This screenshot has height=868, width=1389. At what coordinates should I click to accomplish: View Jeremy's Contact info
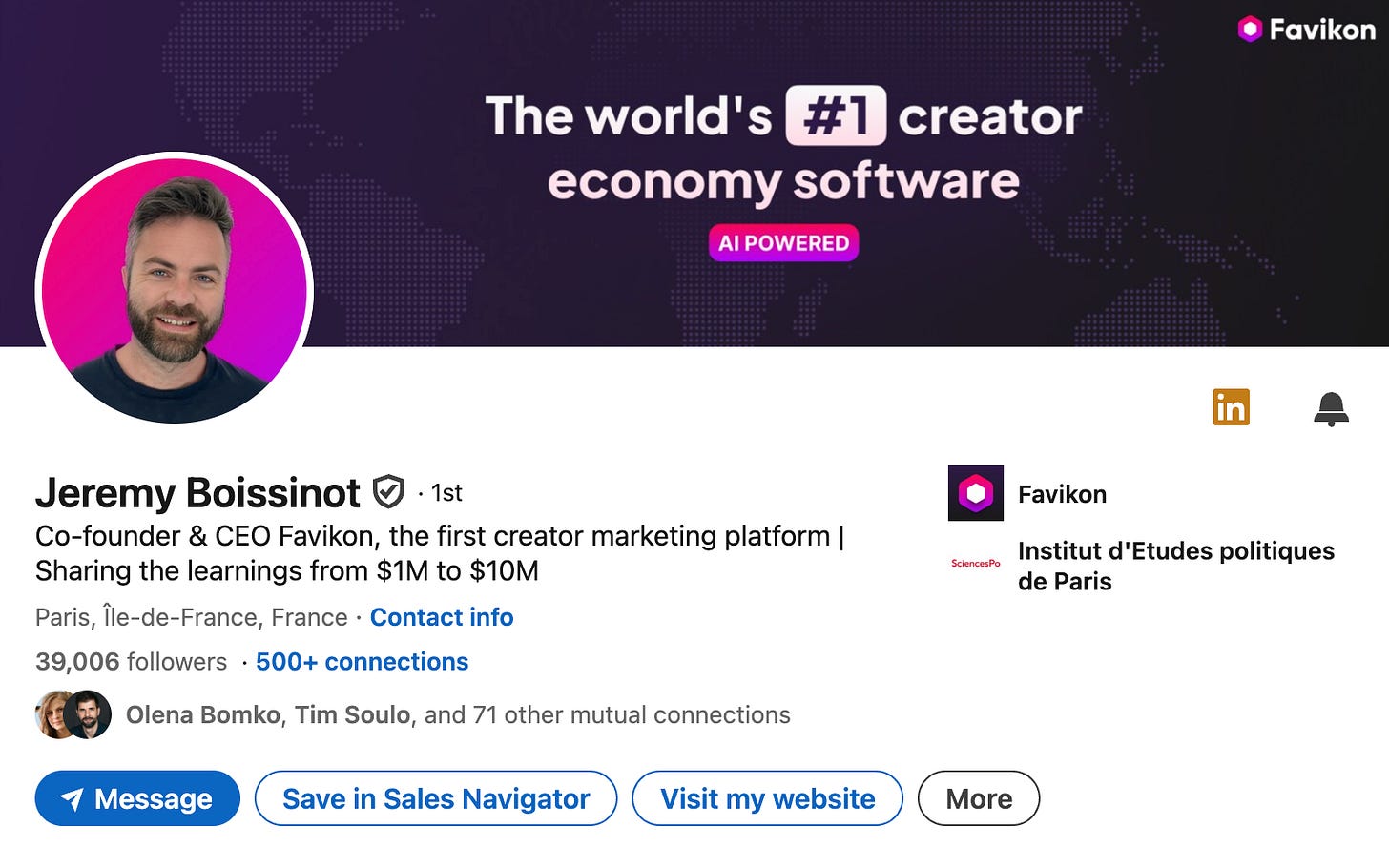pos(442,617)
